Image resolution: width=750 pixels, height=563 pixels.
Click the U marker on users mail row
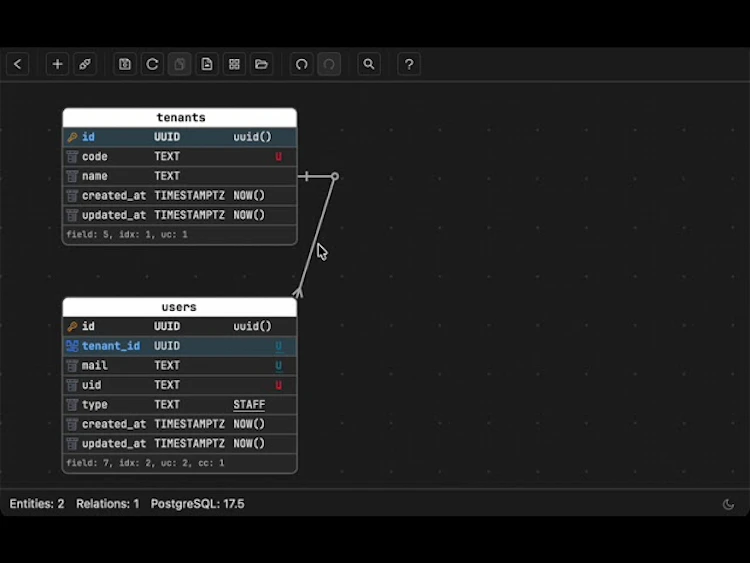point(278,366)
